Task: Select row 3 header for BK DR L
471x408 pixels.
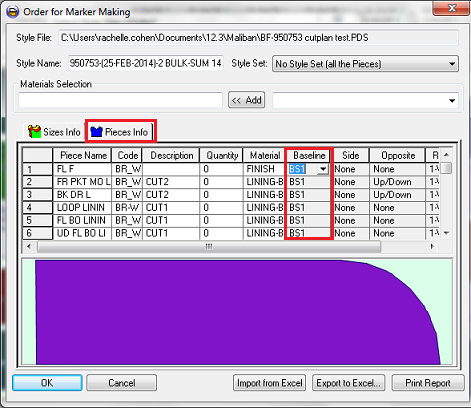Action: tap(37, 195)
